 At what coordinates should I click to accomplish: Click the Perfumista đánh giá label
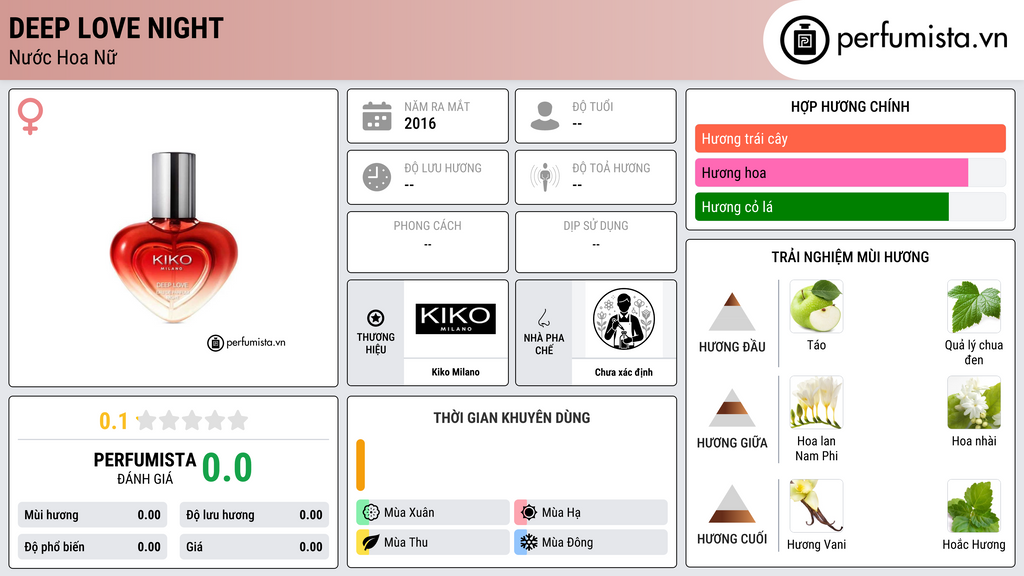[x=145, y=469]
